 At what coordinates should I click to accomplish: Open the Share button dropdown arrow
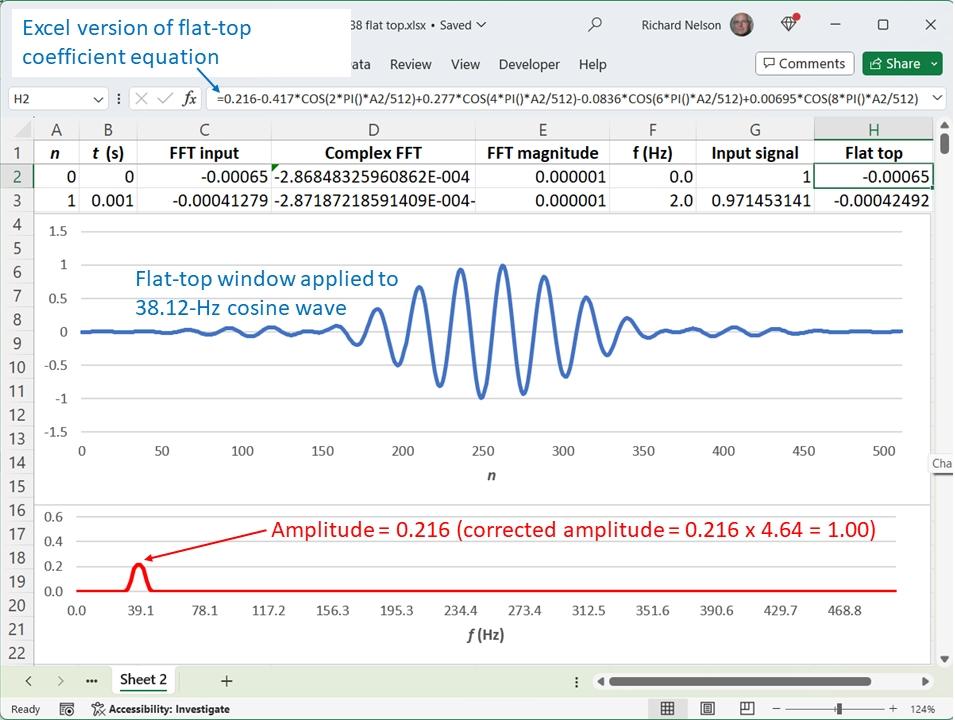934,64
